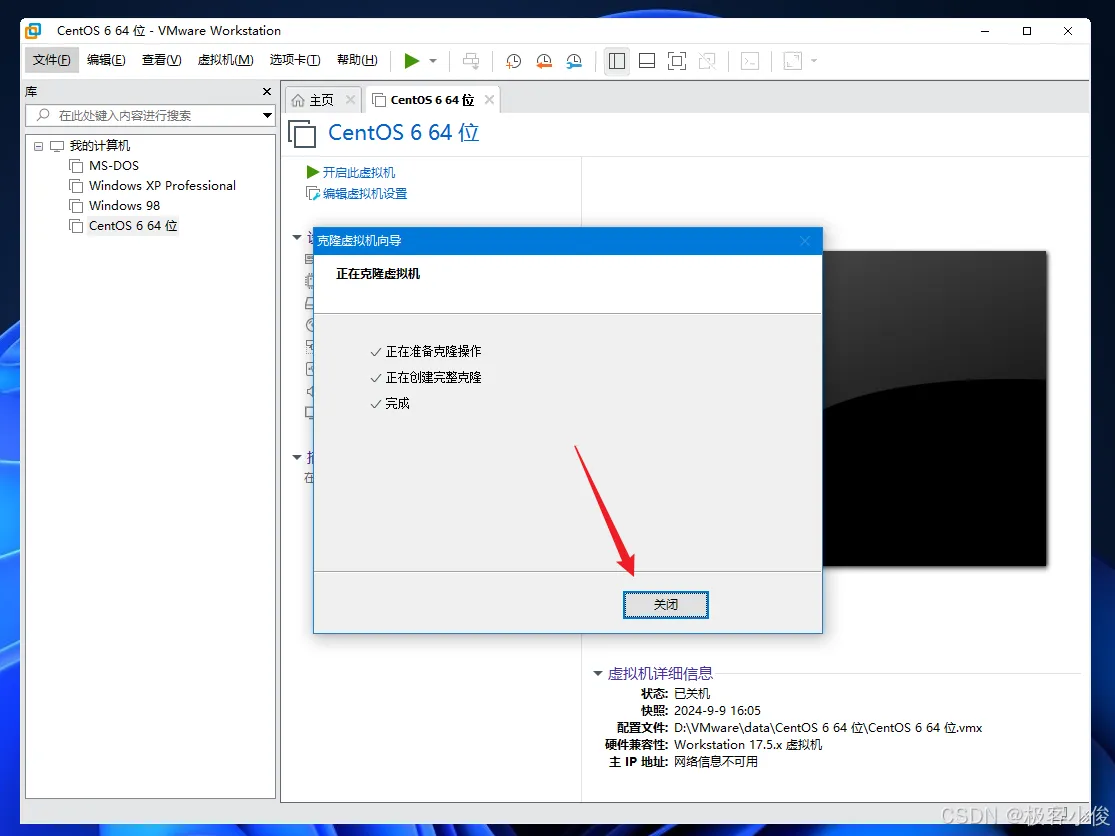Collapse the 我的计算机 tree node
The width and height of the screenshot is (1115, 836).
(x=38, y=146)
